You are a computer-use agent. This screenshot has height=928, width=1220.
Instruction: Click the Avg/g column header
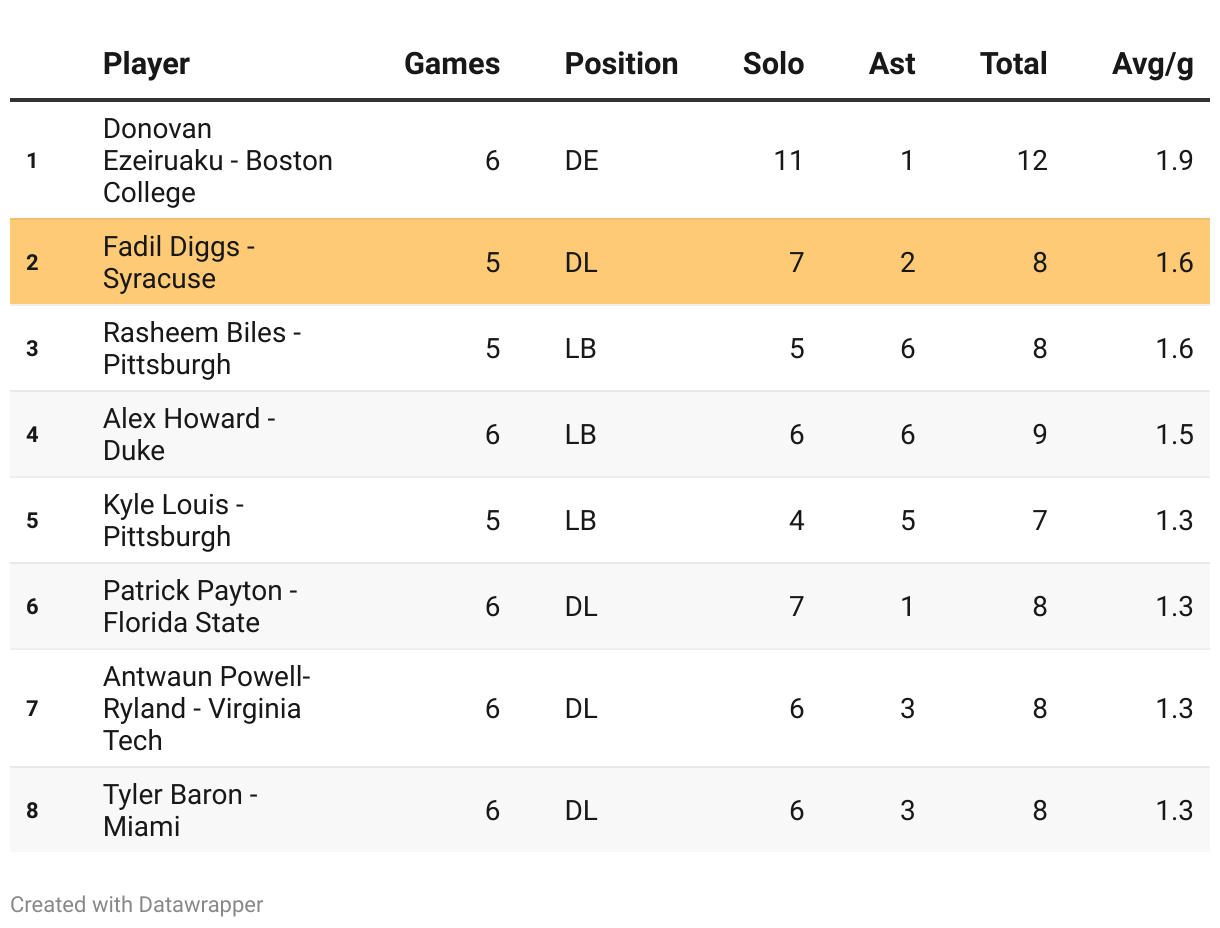coord(1153,64)
